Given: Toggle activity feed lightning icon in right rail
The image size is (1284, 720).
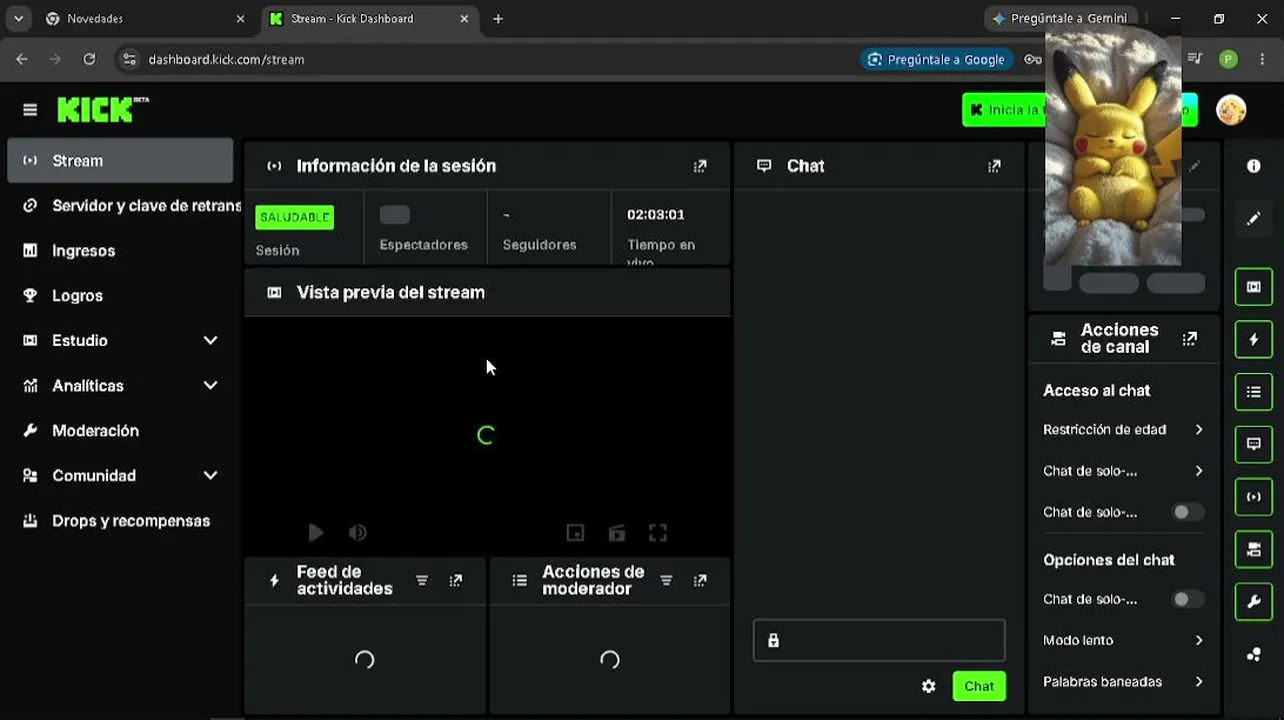Looking at the screenshot, I should point(1254,339).
